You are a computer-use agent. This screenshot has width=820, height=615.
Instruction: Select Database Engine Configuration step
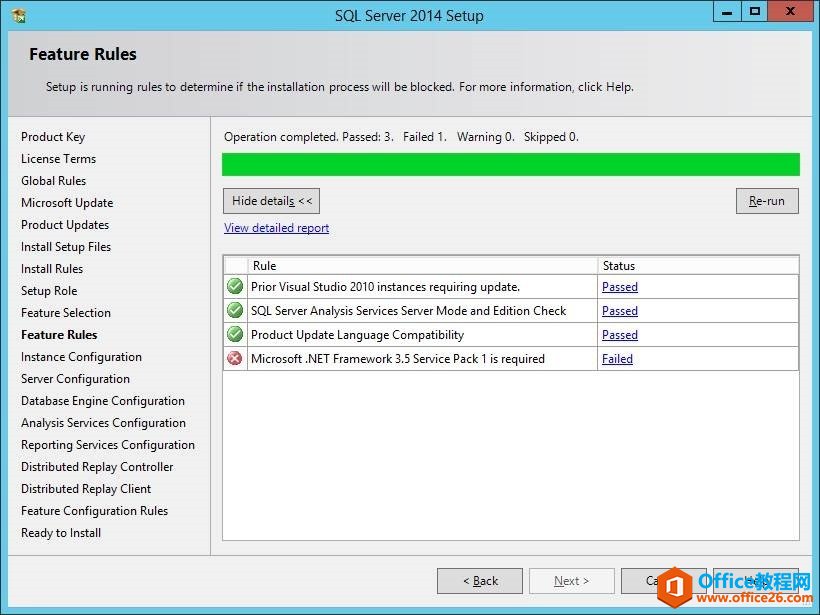[103, 401]
